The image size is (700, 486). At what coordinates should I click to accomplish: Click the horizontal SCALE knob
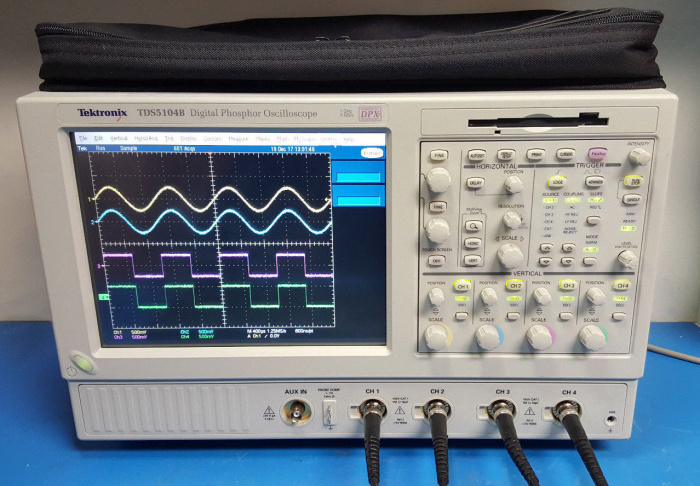(x=510, y=254)
